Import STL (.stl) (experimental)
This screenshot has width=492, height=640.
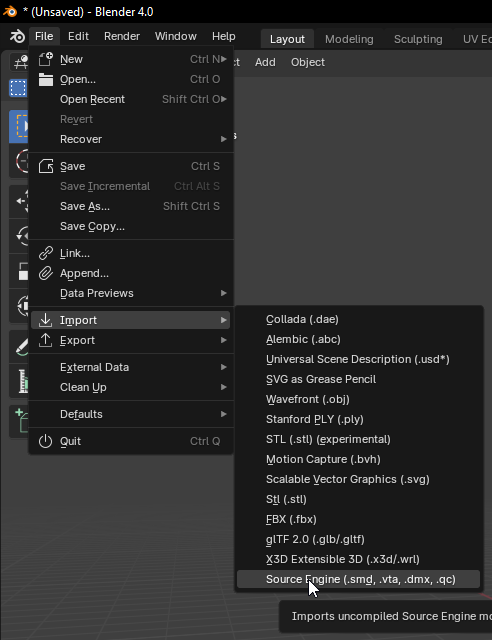[x=358, y=439]
